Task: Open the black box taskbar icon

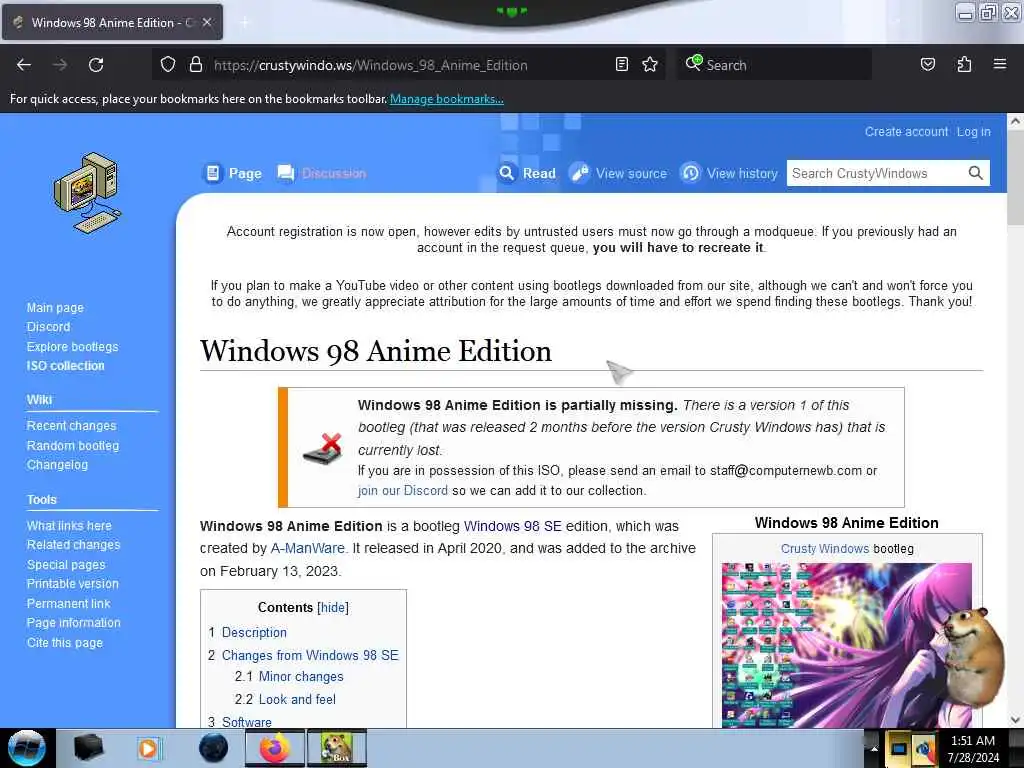Action: point(88,748)
